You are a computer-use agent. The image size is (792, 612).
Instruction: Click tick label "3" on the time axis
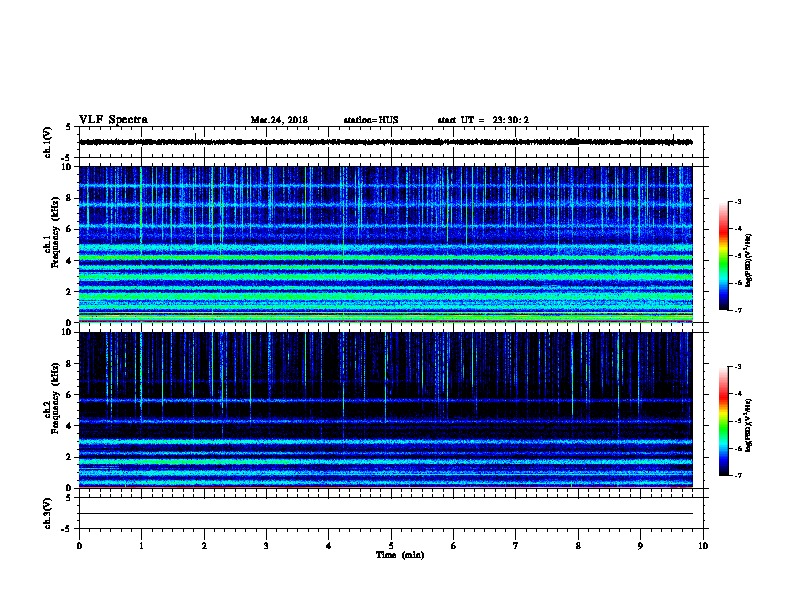(x=266, y=545)
